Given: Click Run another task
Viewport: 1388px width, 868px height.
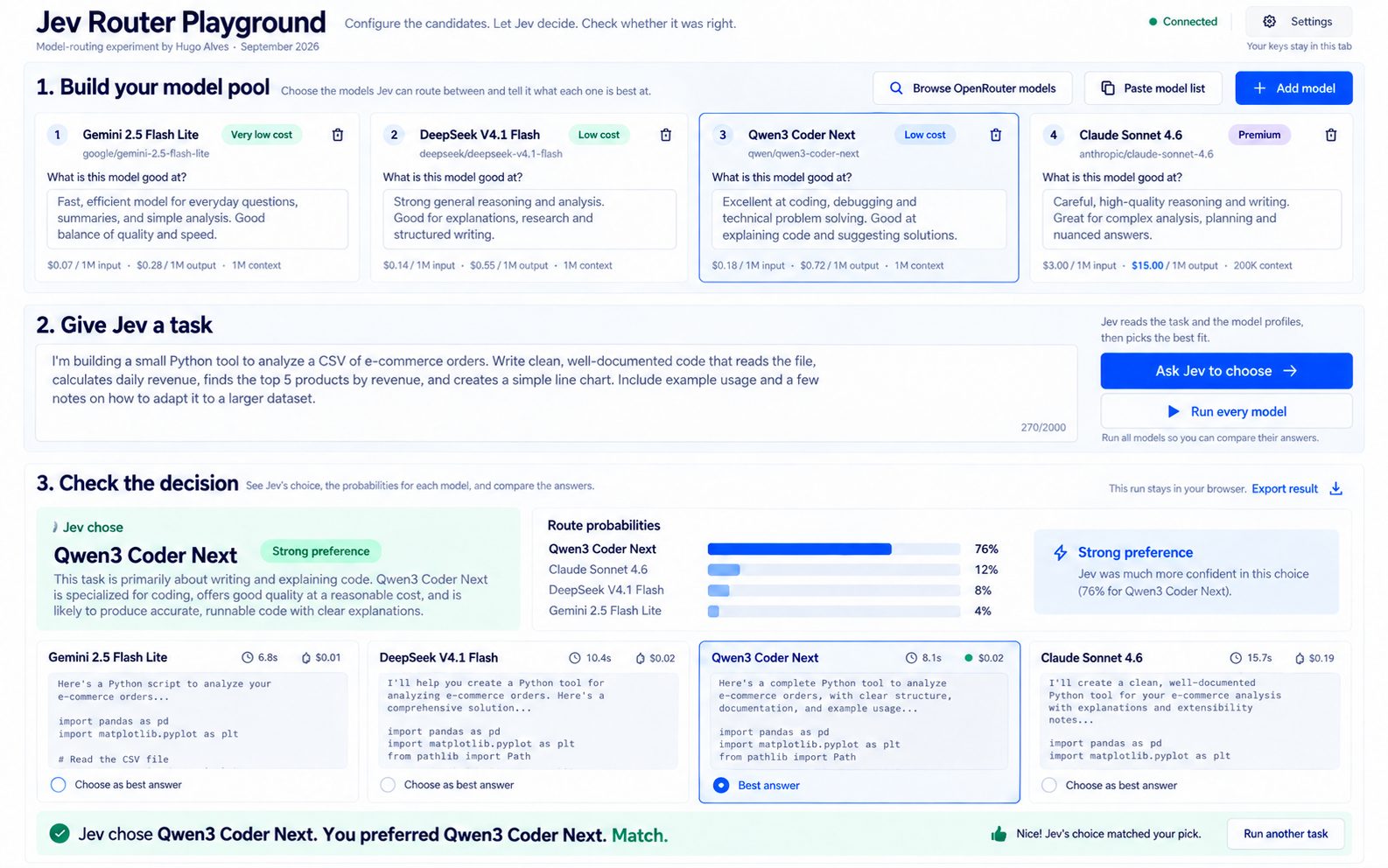Looking at the screenshot, I should [1286, 834].
